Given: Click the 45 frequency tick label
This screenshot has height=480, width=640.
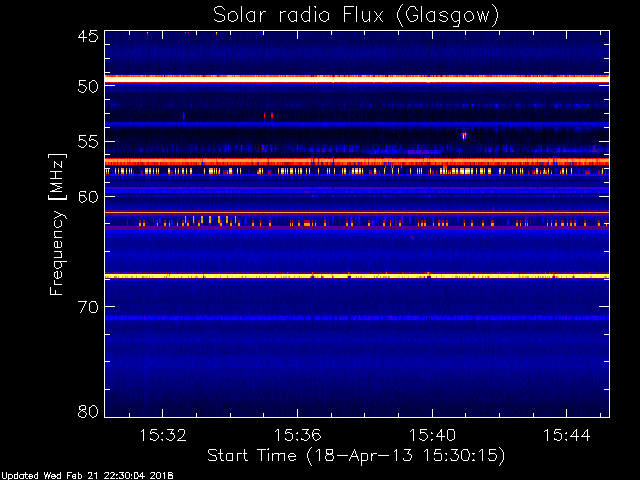Looking at the screenshot, I should click(x=88, y=36).
